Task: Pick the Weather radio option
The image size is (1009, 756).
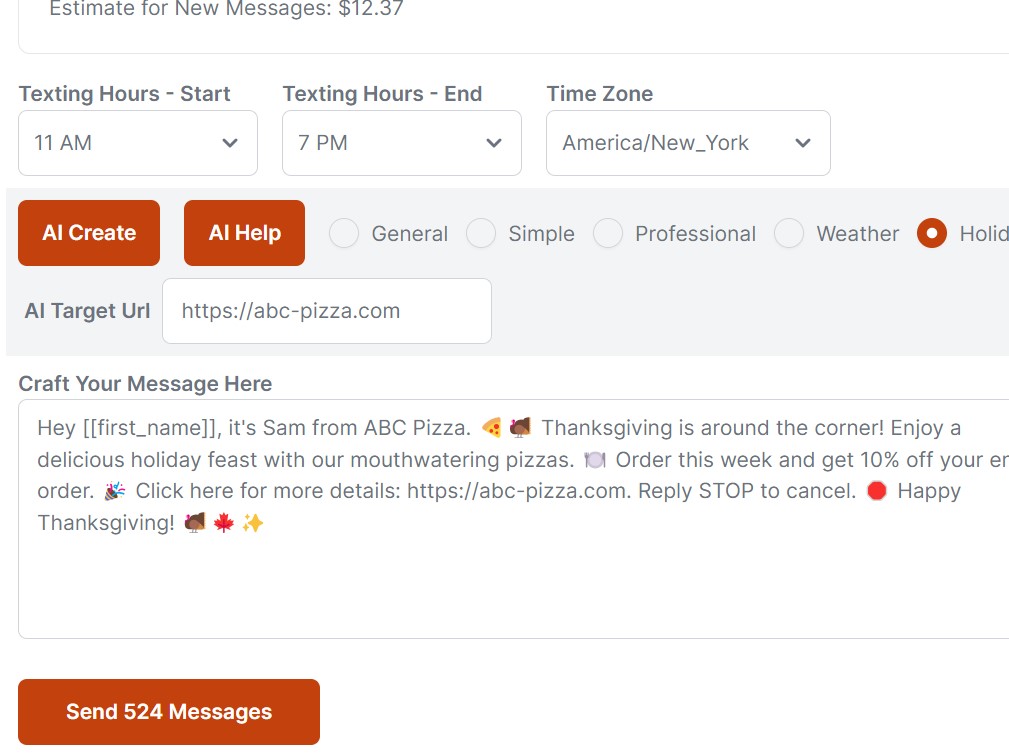Action: 789,234
